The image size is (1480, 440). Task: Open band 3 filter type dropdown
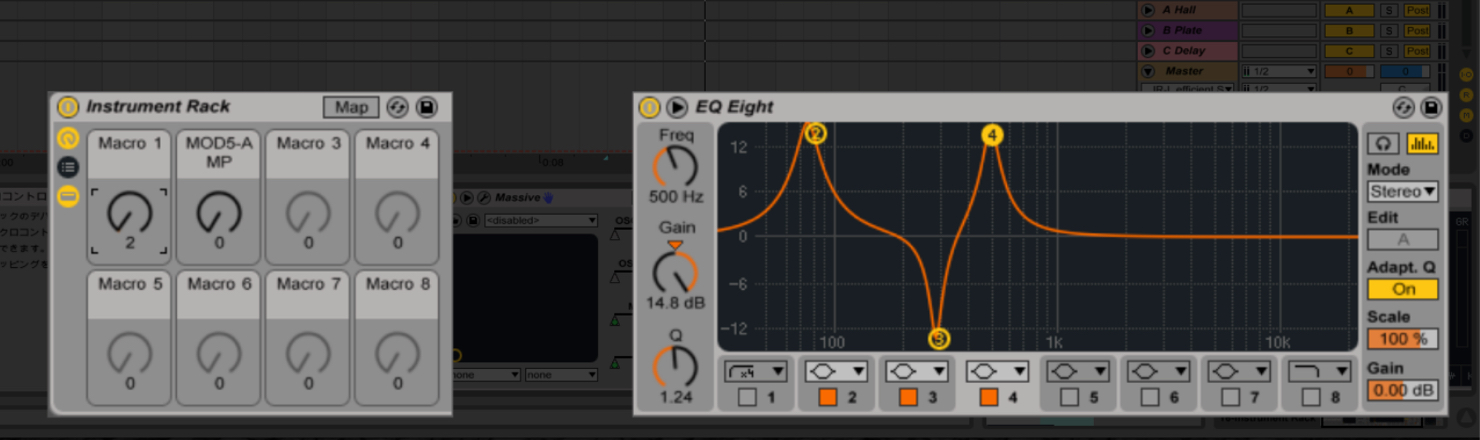click(x=917, y=371)
